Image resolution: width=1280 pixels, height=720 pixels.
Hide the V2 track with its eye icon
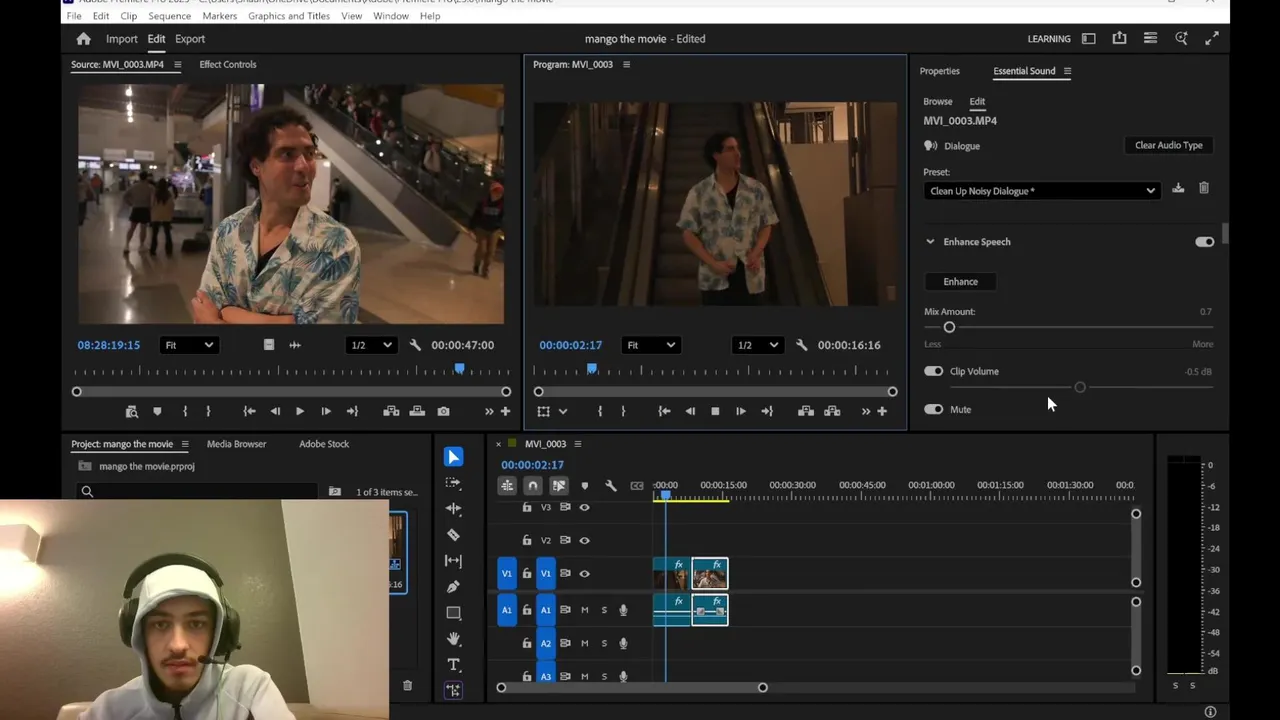[x=585, y=541]
